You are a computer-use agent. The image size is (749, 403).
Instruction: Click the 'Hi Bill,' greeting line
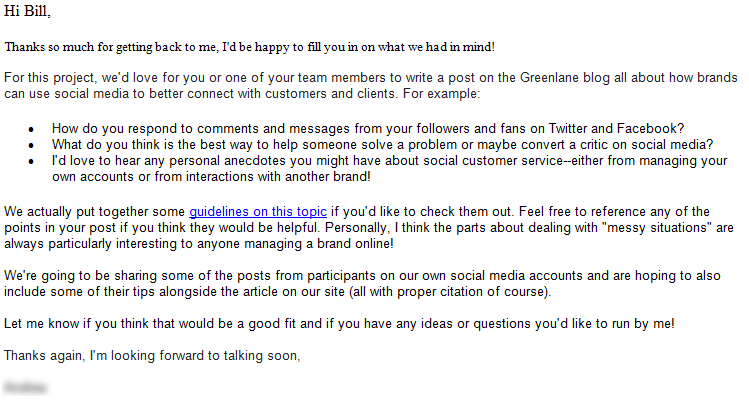(27, 11)
